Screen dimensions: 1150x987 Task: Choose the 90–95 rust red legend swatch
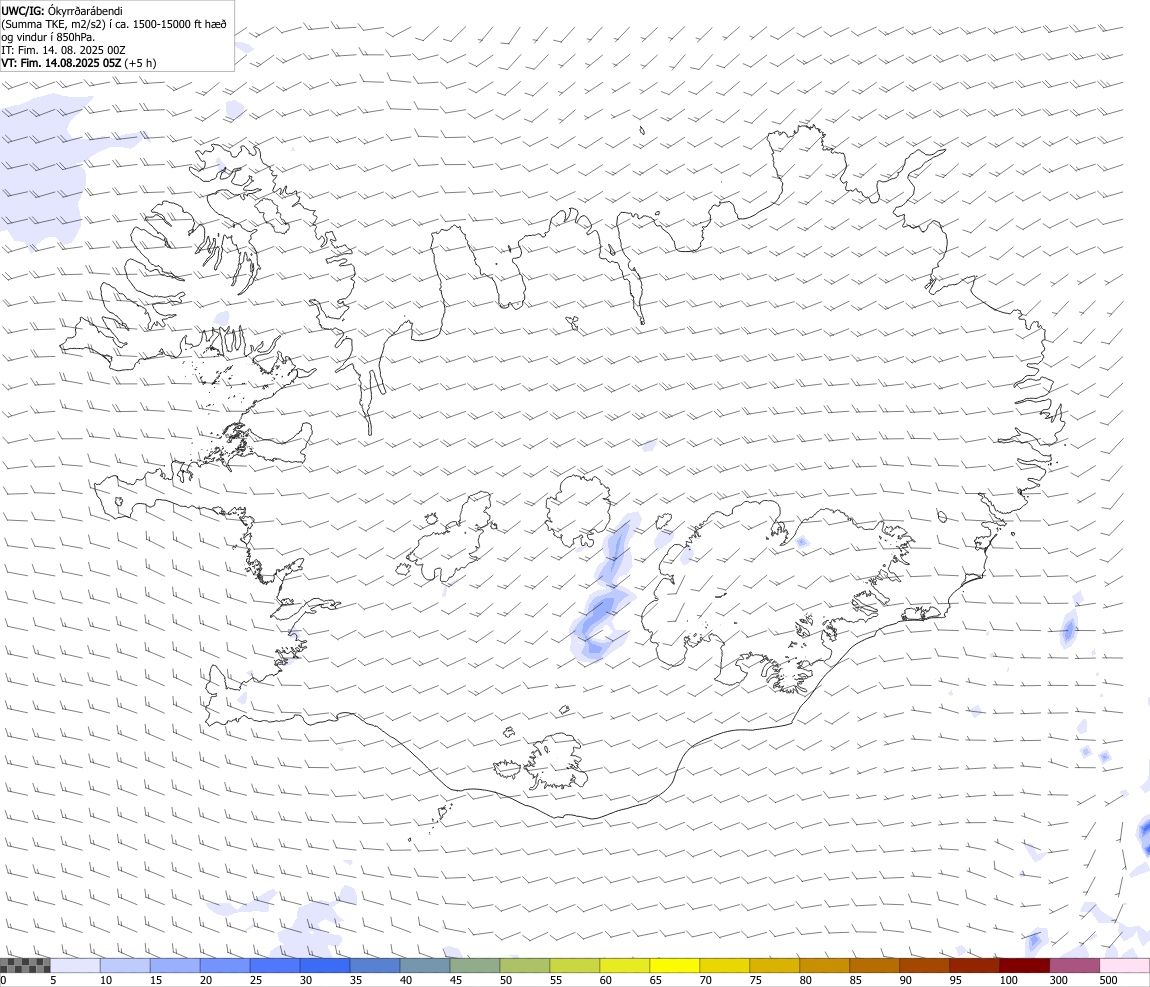click(x=925, y=965)
